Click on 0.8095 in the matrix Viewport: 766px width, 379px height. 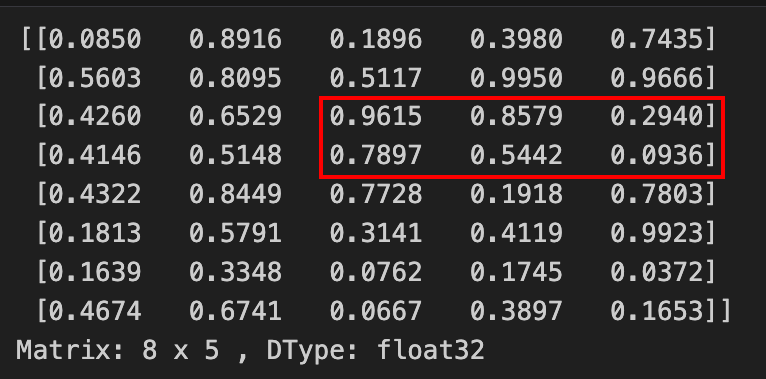[x=235, y=78]
